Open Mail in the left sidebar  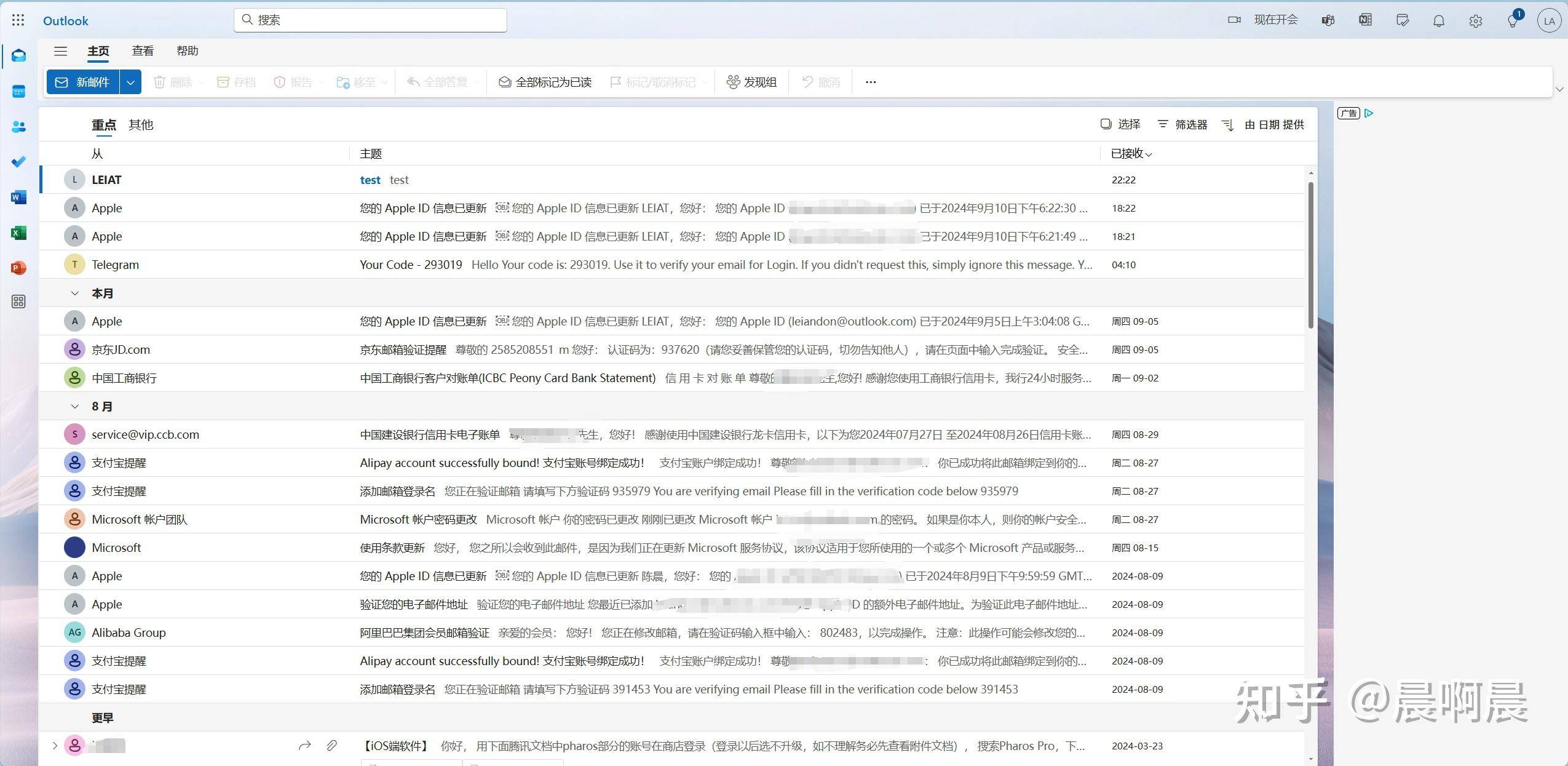pos(18,56)
